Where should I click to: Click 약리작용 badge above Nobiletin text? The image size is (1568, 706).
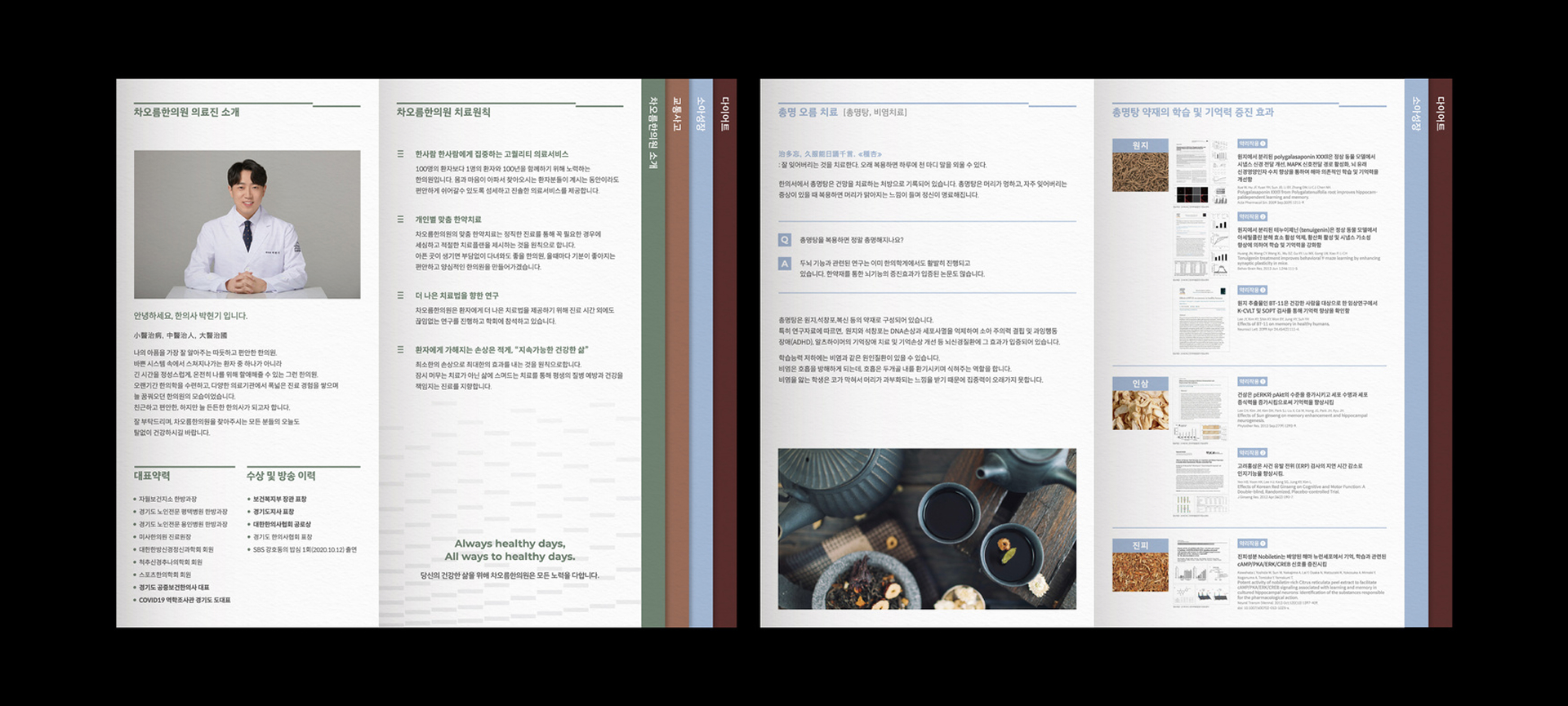pos(1252,544)
